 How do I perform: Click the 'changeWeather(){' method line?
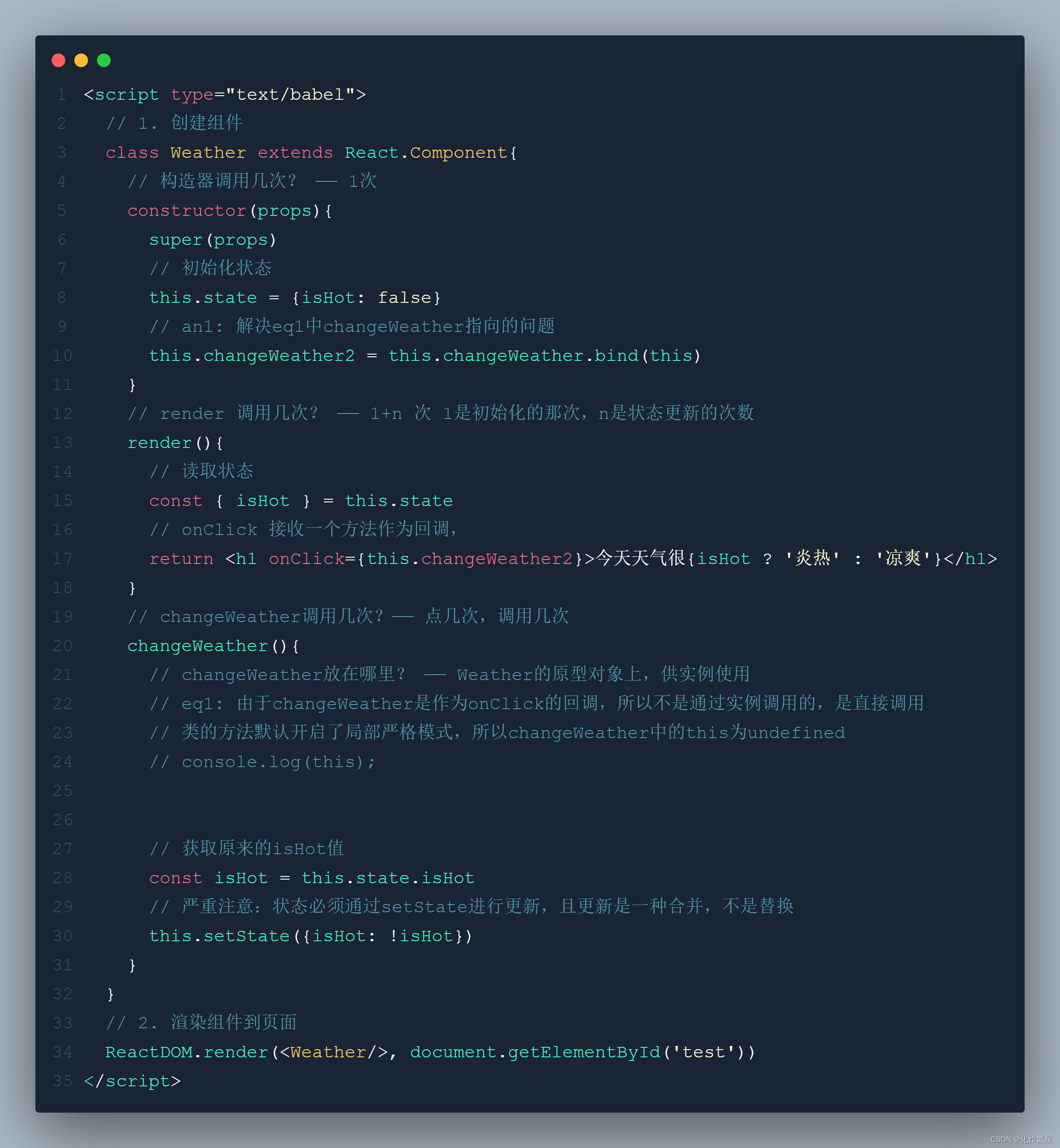coord(213,646)
